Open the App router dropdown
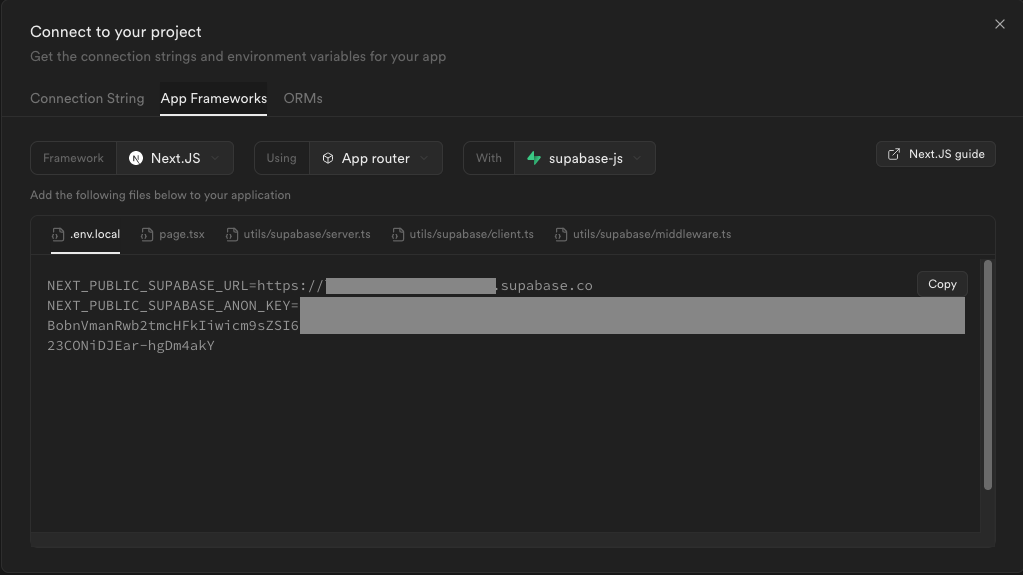The image size is (1023, 575). (x=376, y=158)
